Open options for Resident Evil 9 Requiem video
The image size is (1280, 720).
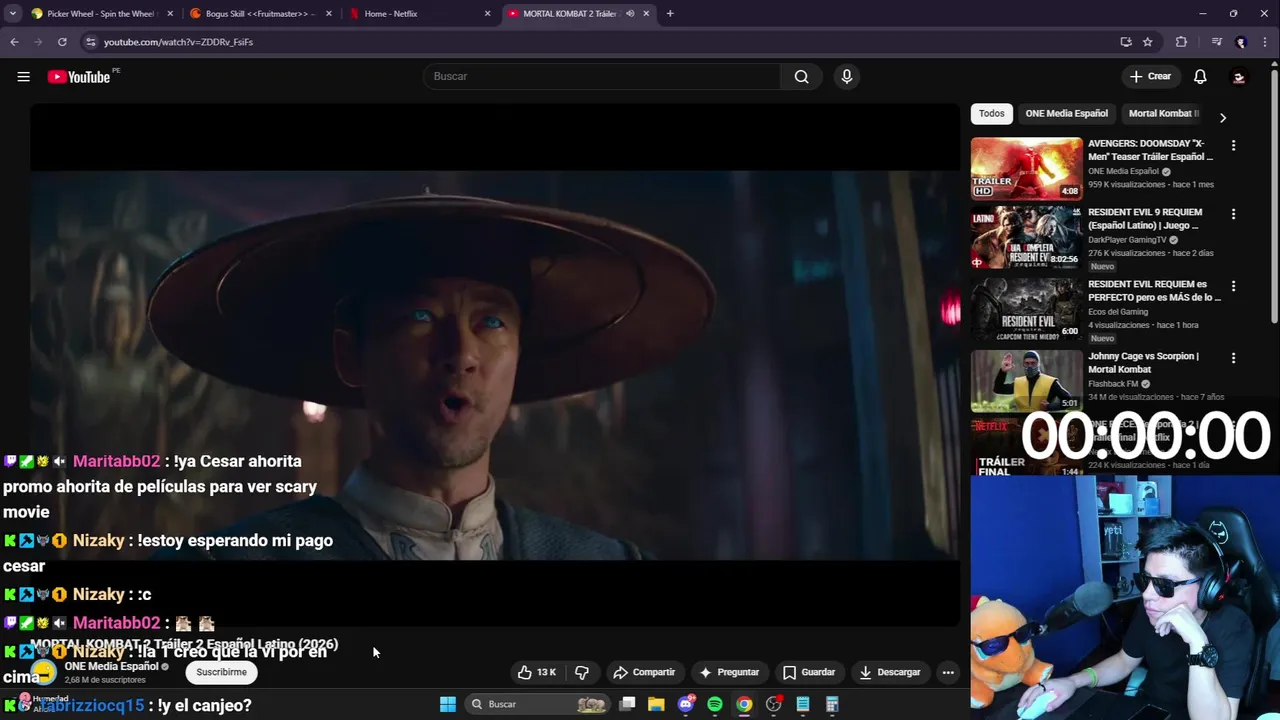coord(1233,214)
